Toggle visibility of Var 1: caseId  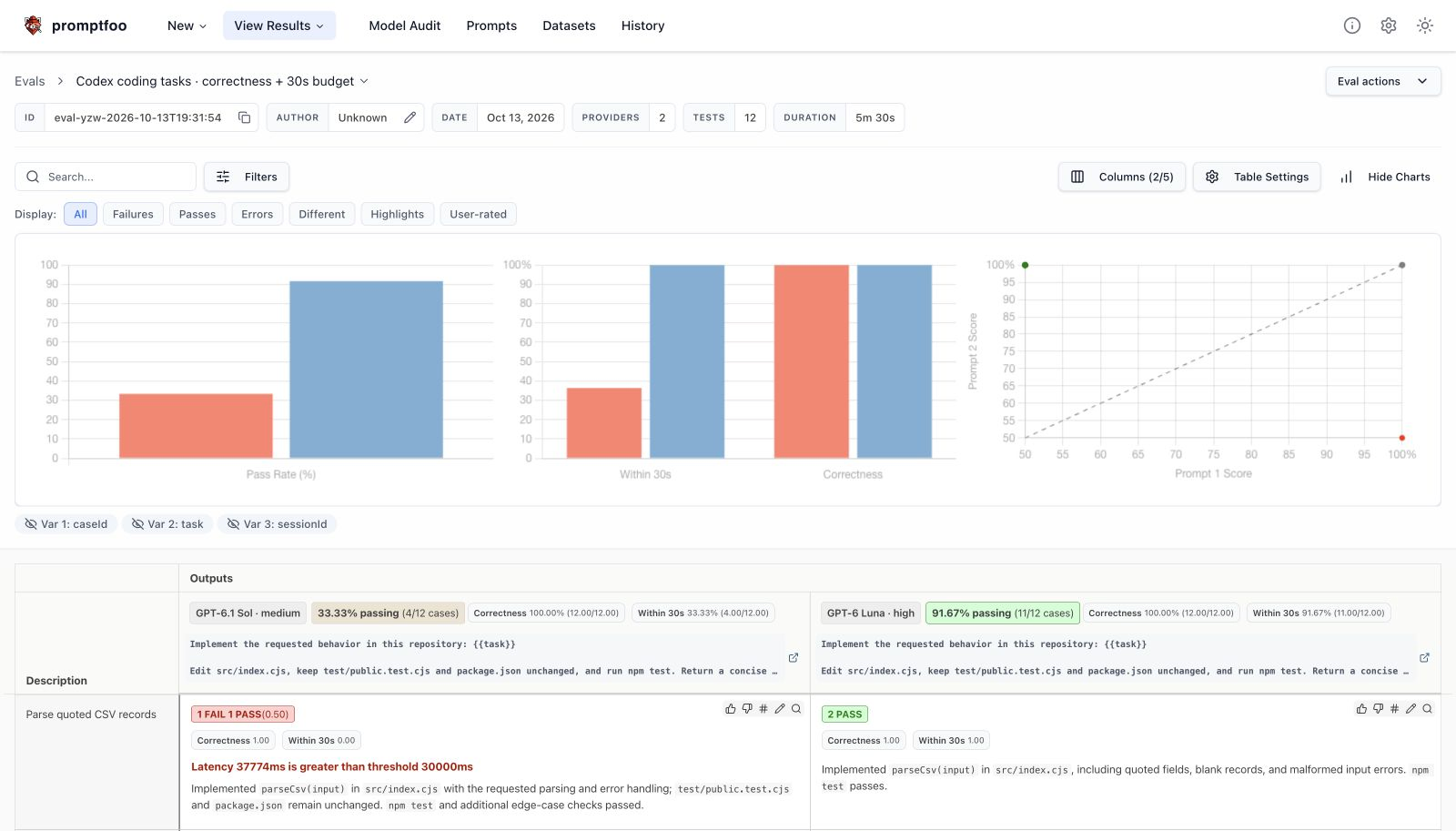coord(66,524)
